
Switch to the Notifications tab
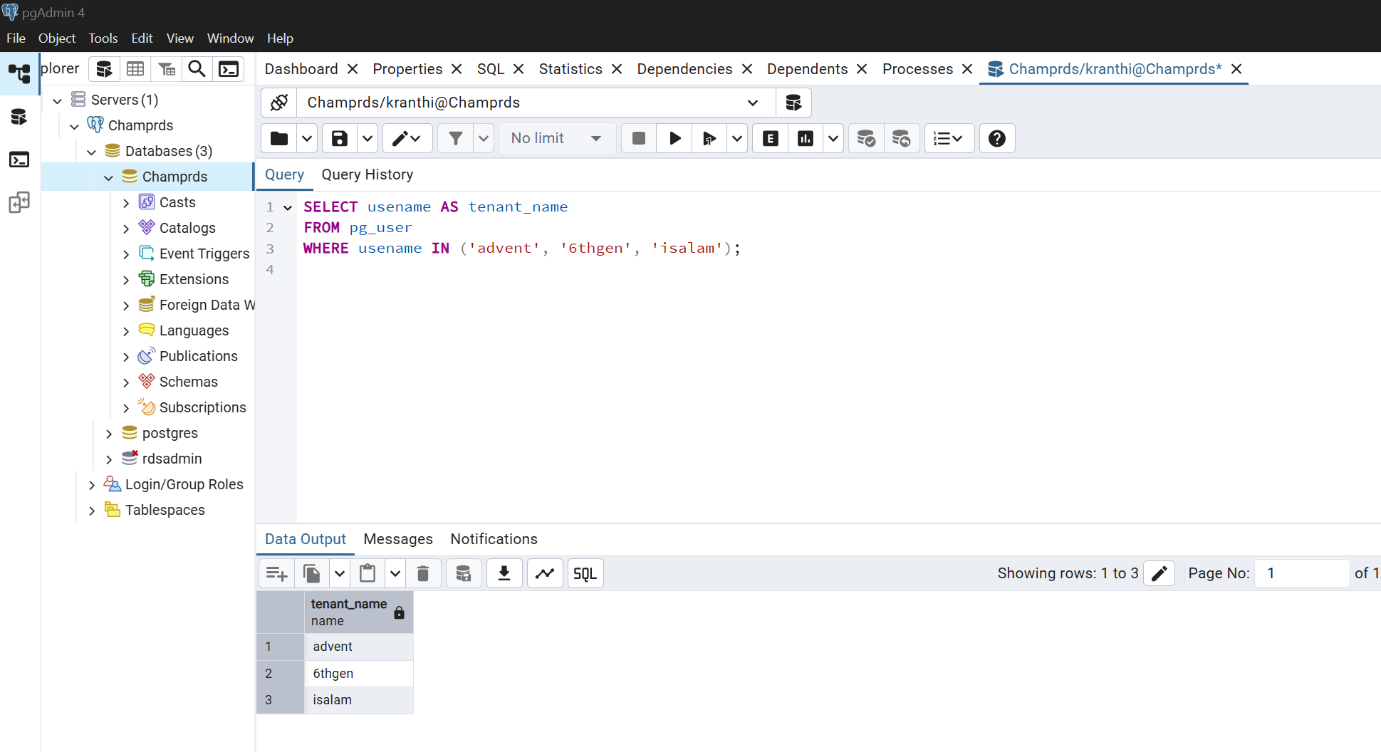(494, 539)
